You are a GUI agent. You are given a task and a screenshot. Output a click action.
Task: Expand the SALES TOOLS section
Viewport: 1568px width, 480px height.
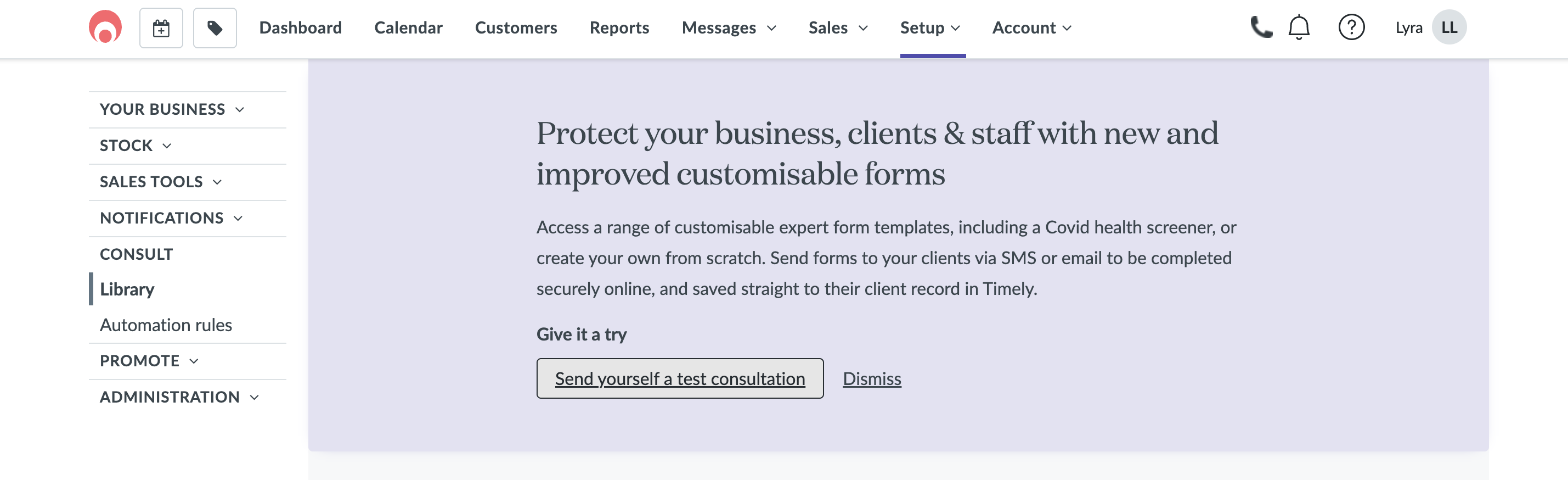151,182
